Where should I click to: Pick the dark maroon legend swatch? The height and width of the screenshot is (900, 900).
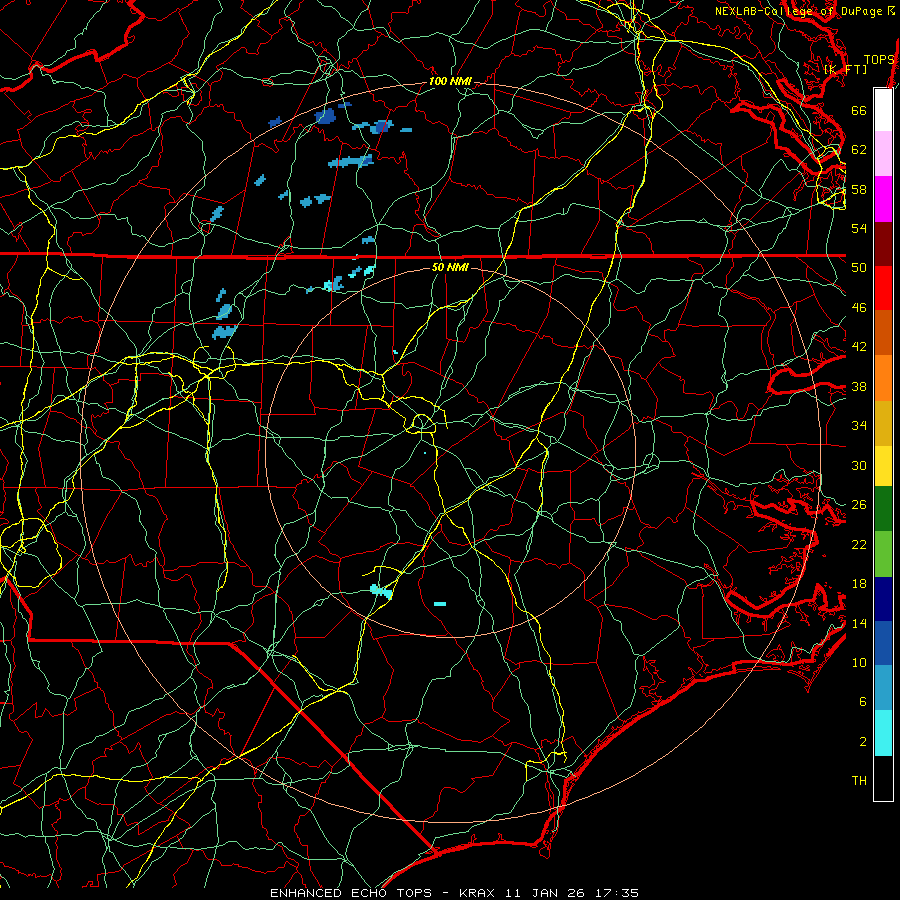click(883, 245)
